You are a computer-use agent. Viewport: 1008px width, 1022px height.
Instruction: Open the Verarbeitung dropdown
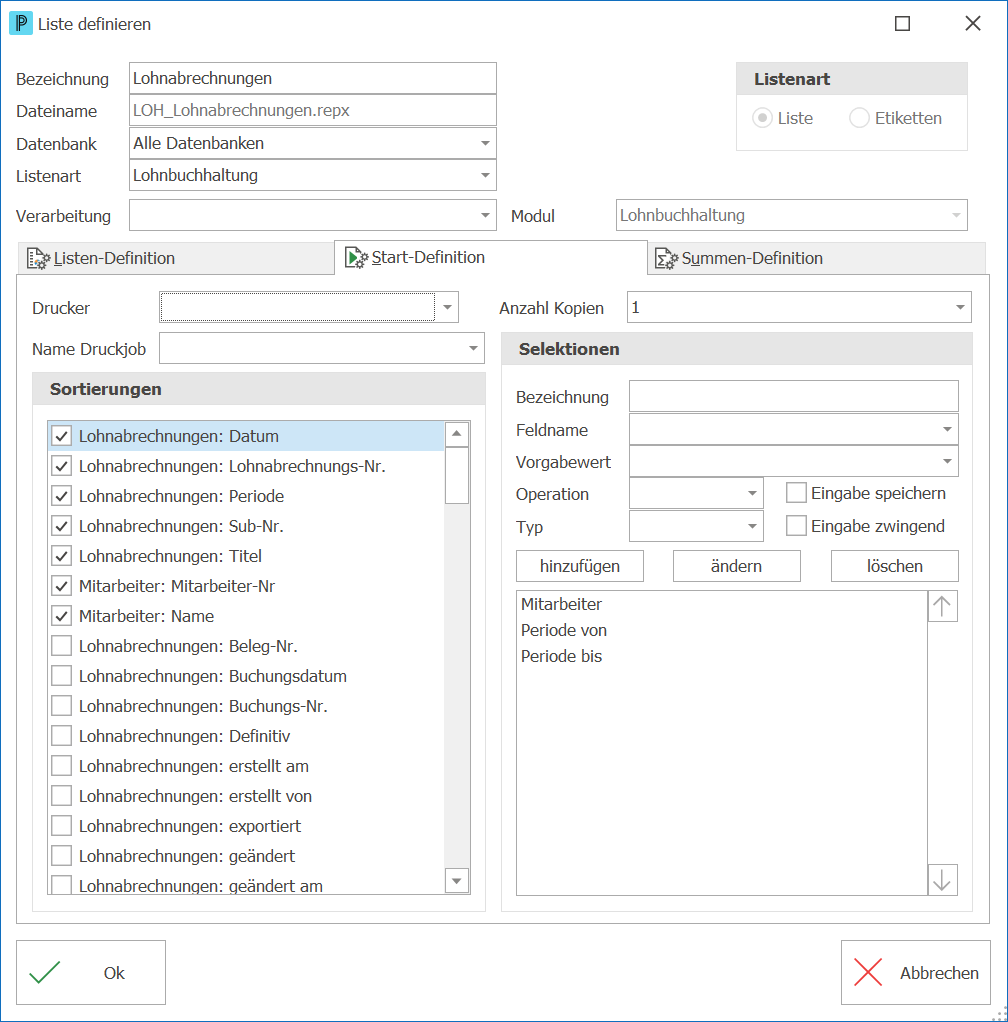pos(485,216)
